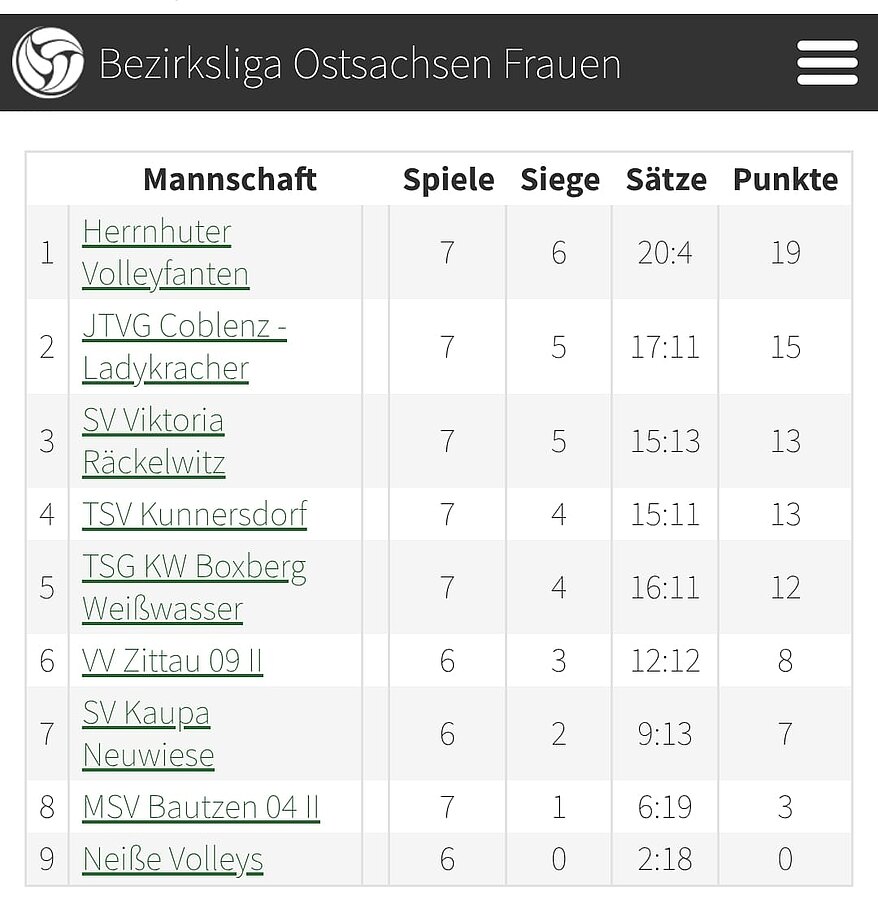Click the 20:4 sets score cell
878x900 pixels.
tap(665, 252)
